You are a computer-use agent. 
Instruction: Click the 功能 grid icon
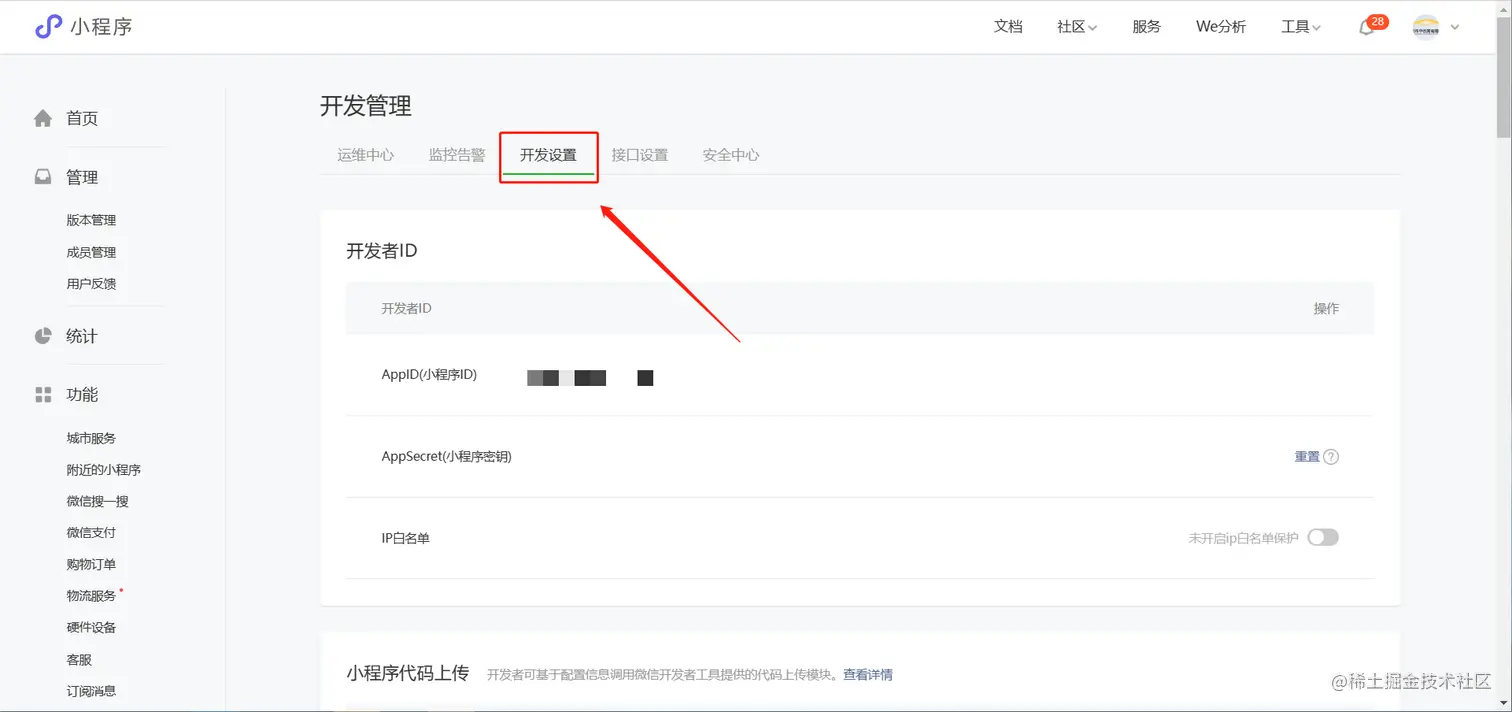(43, 395)
